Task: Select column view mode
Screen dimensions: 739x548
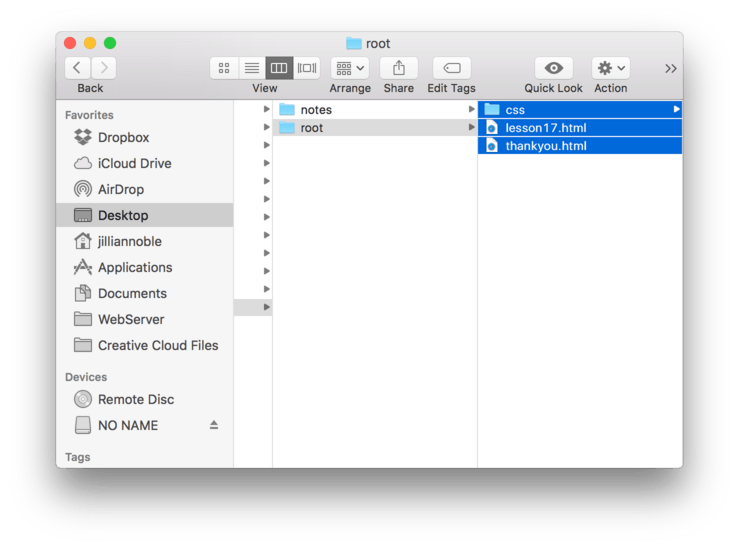Action: [x=279, y=68]
